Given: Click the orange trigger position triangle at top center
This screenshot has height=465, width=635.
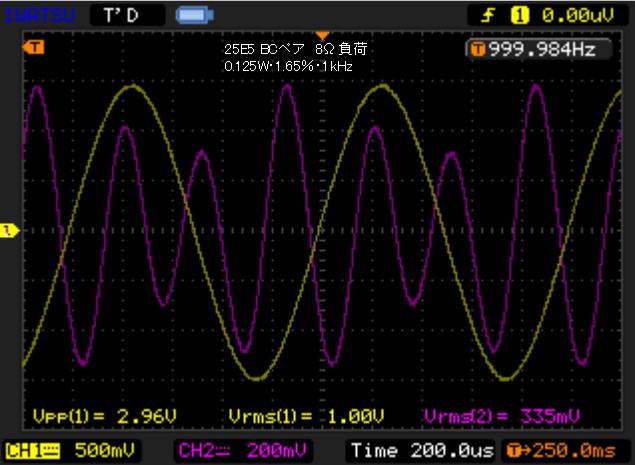Looking at the screenshot, I should (322, 35).
